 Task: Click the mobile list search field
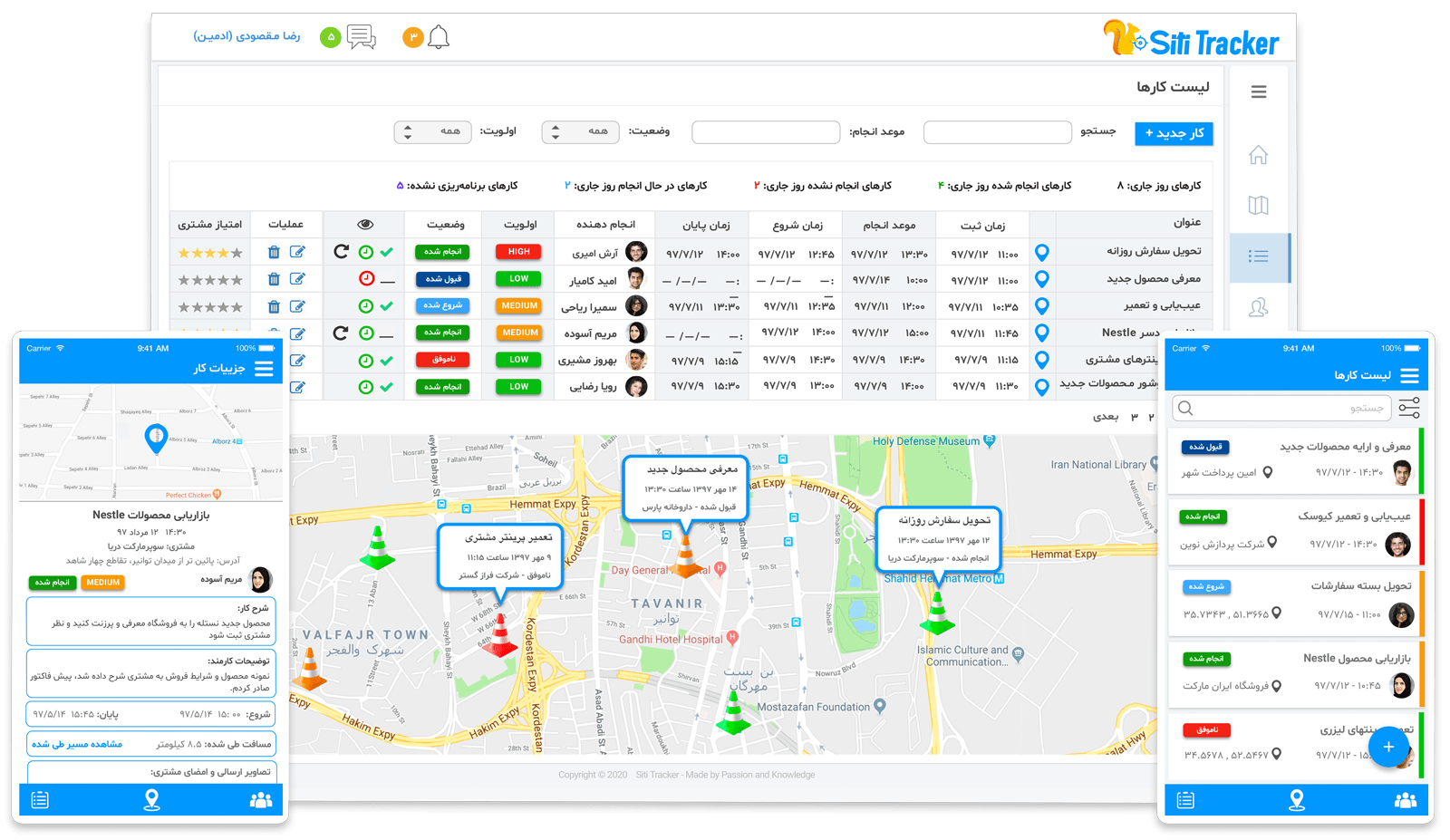(x=1281, y=409)
